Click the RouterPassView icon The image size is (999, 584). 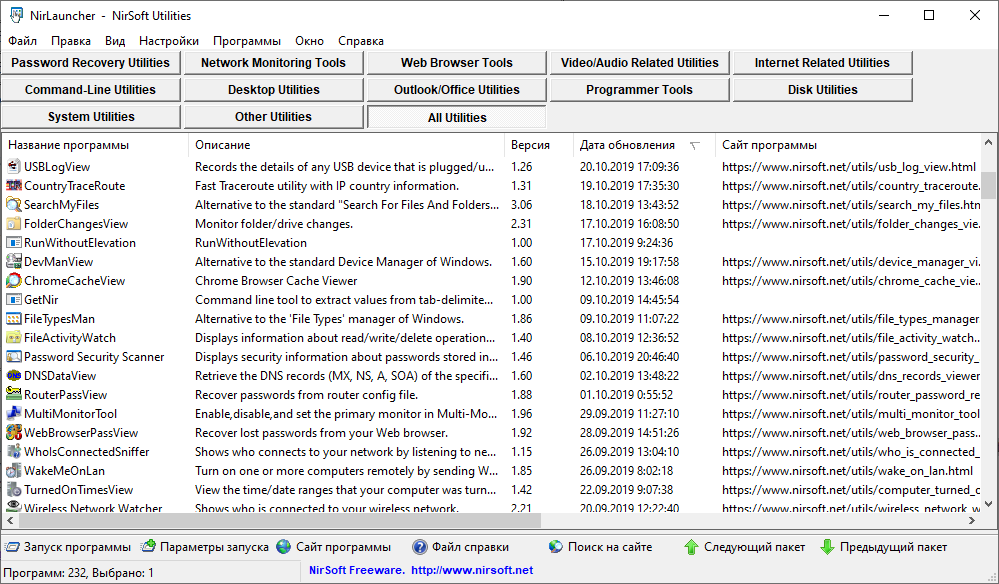13,395
